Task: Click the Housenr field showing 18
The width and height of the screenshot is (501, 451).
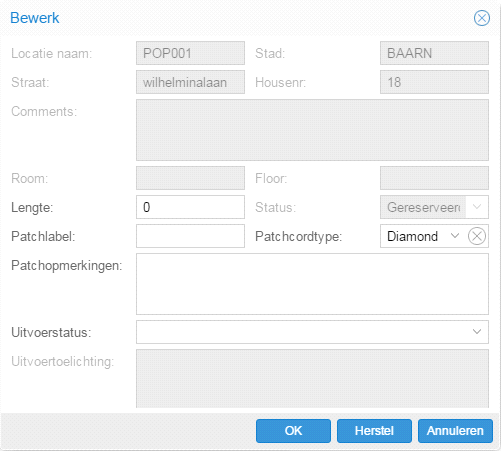Action: (434, 82)
